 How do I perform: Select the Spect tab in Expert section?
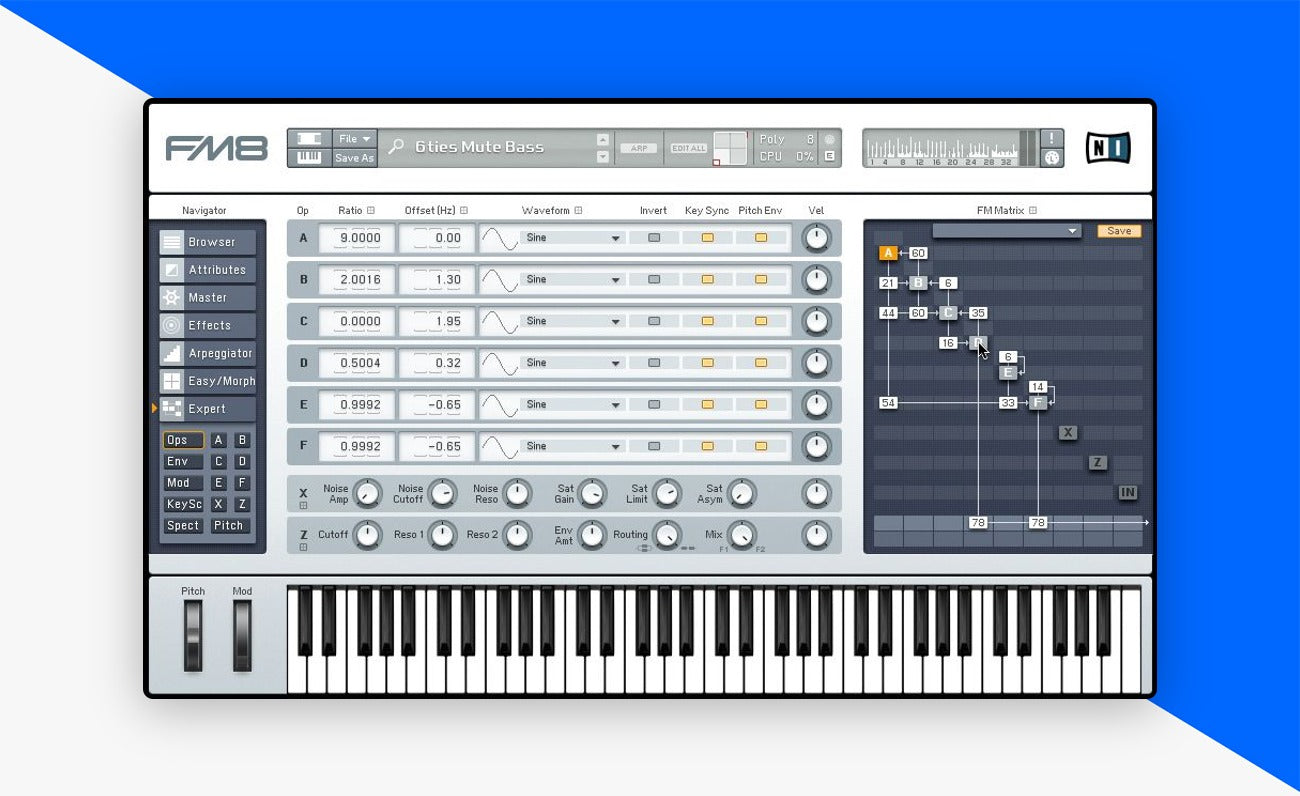pyautogui.click(x=183, y=526)
